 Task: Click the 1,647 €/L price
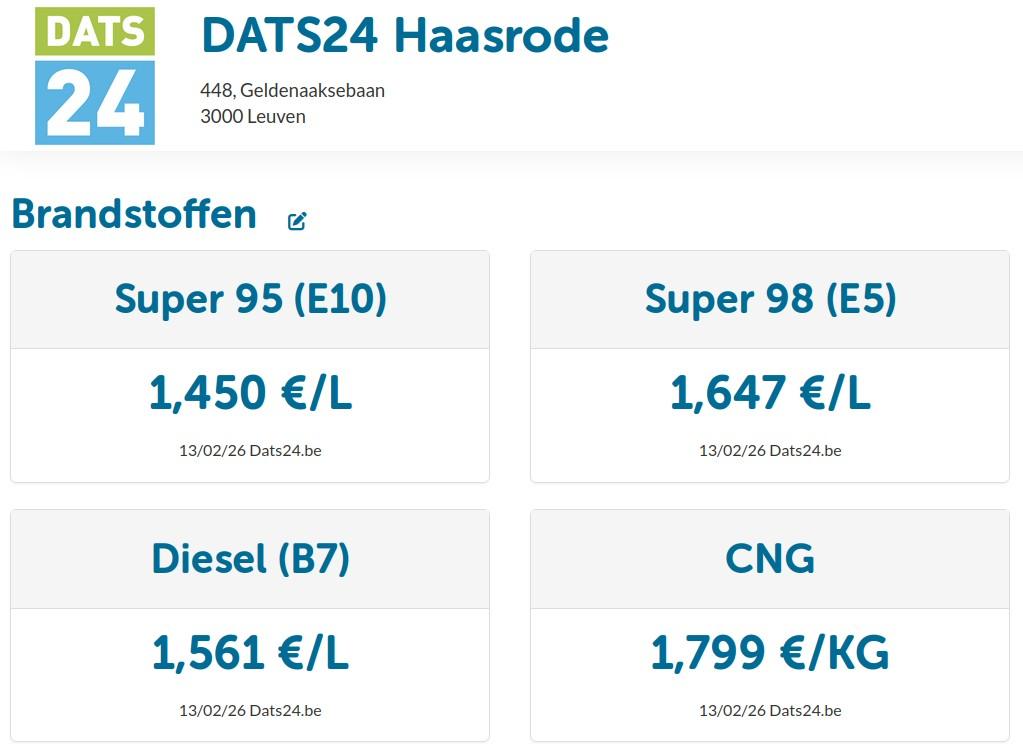[x=771, y=393]
